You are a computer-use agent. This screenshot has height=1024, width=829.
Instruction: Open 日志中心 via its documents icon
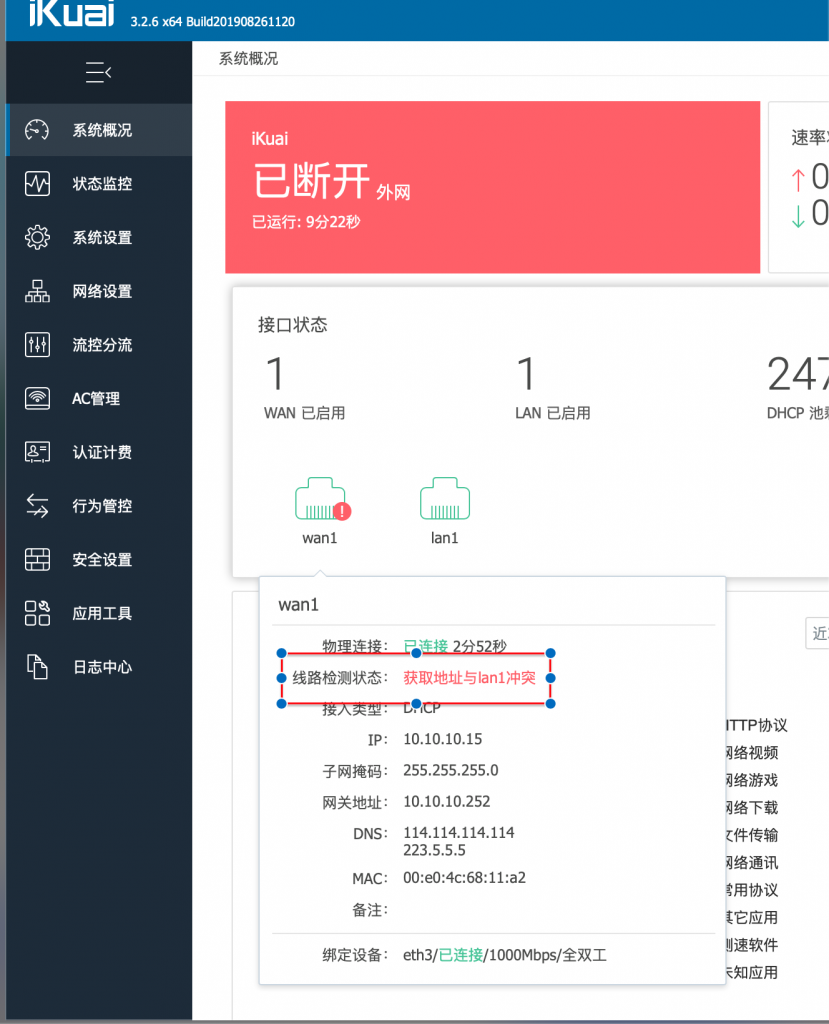pos(37,667)
